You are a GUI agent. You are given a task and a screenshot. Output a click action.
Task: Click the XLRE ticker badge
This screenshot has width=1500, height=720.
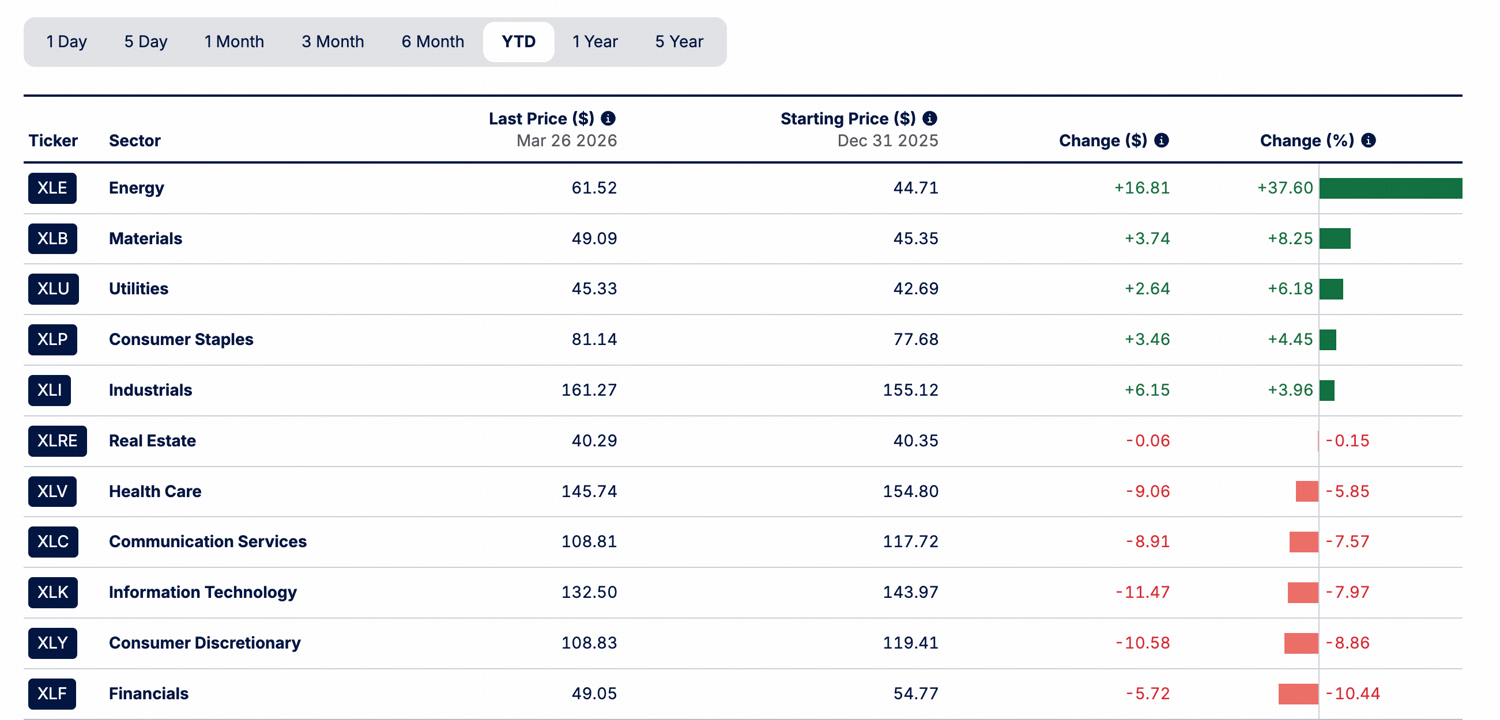pos(57,441)
